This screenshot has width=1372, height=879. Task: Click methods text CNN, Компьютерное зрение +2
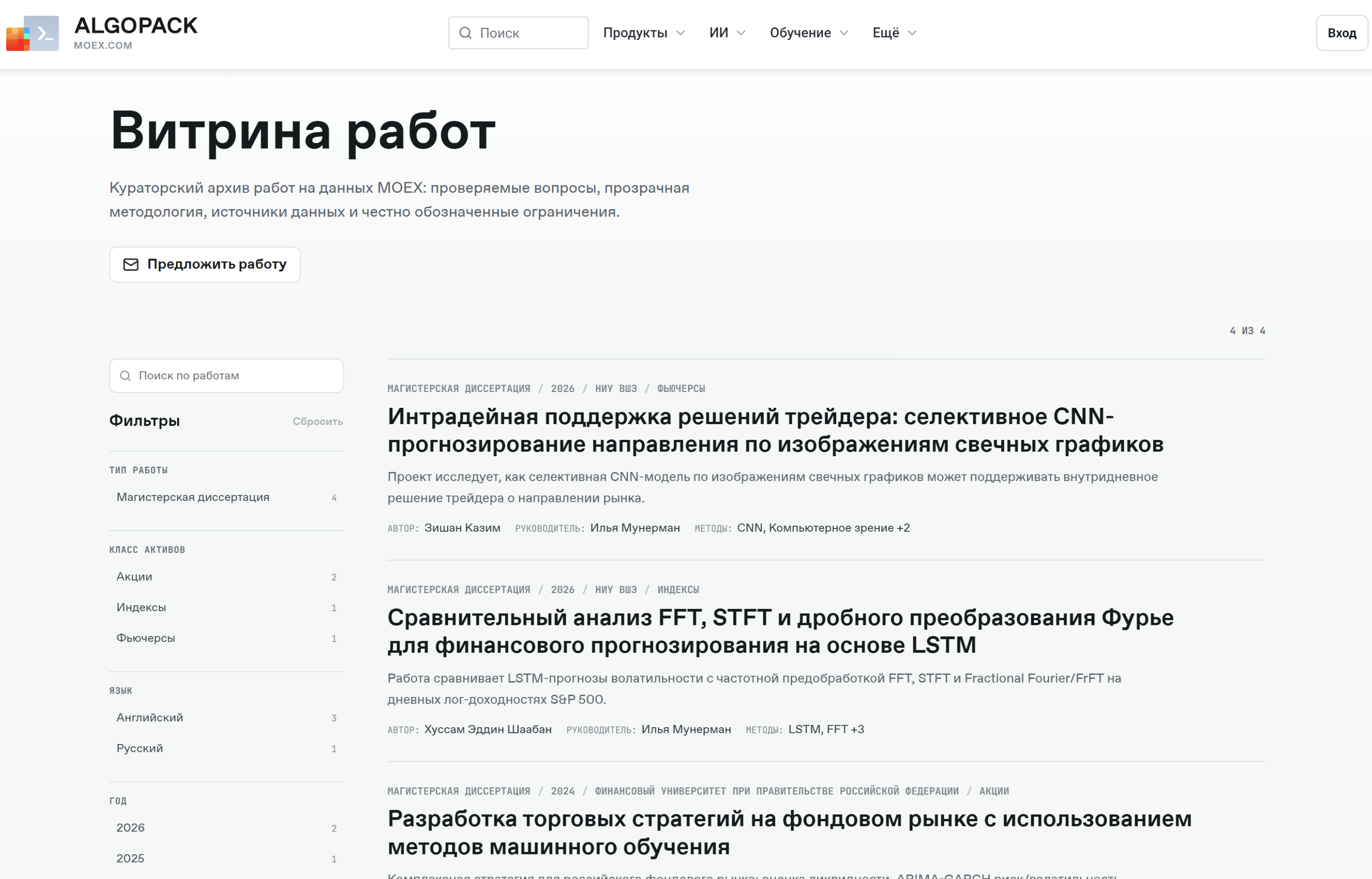pyautogui.click(x=823, y=528)
